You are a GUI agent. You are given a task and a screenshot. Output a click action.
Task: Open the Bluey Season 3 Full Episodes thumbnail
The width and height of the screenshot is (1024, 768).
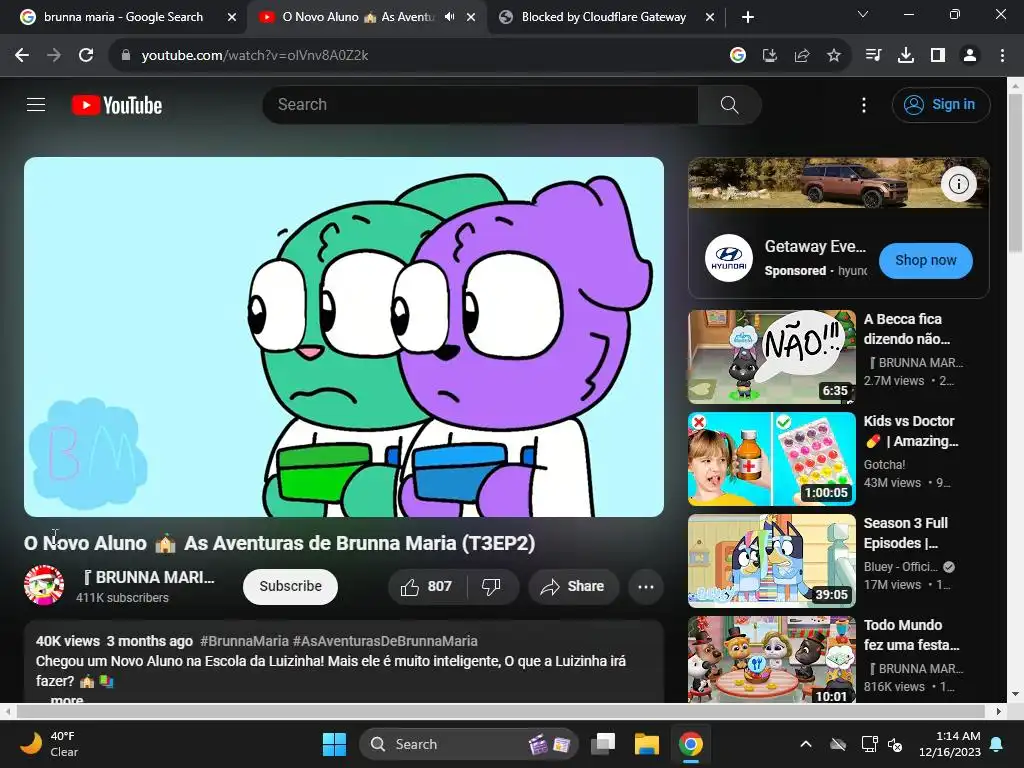pyautogui.click(x=771, y=560)
